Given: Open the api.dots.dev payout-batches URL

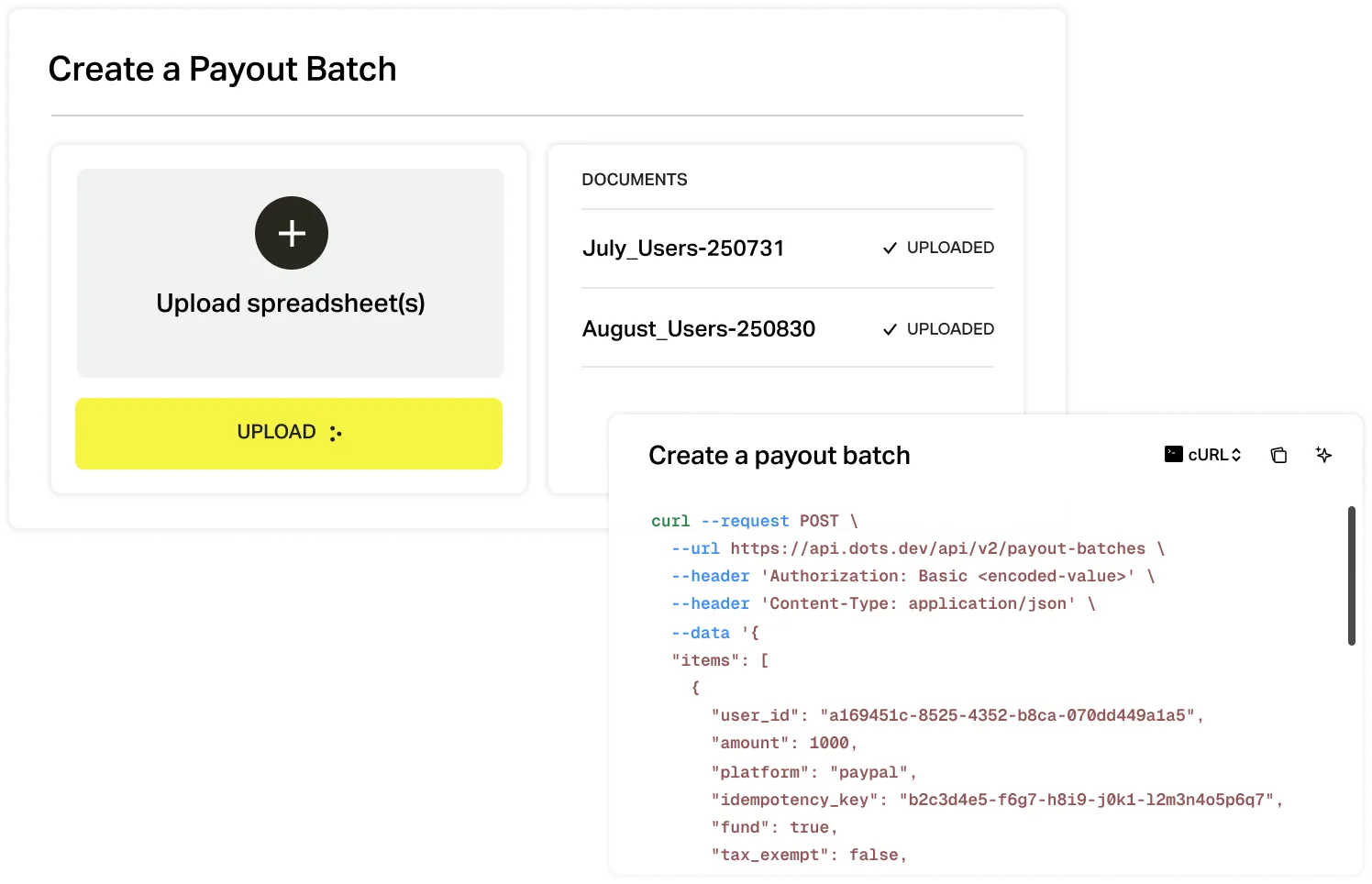Looking at the screenshot, I should (938, 547).
